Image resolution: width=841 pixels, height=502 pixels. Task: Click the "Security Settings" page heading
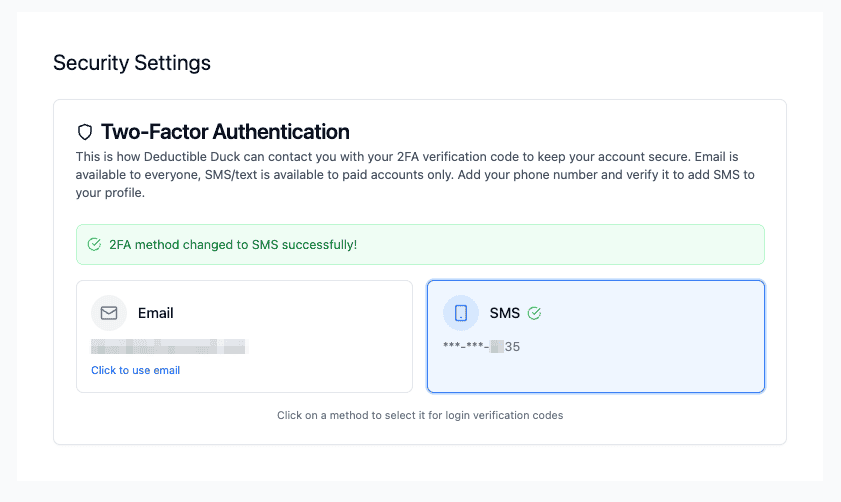(x=131, y=63)
